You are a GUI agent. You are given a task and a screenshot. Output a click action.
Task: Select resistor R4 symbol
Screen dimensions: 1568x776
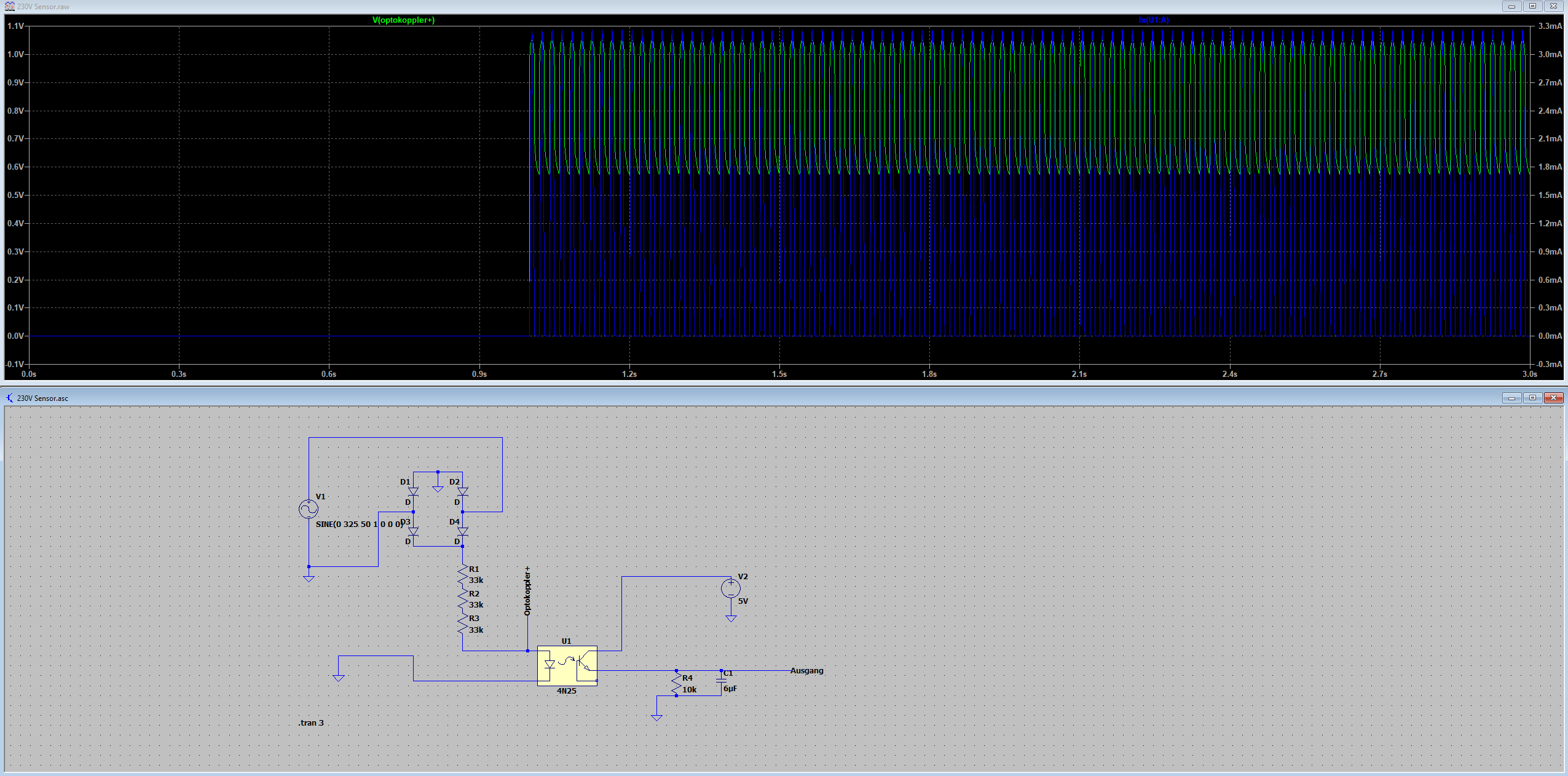(x=676, y=684)
